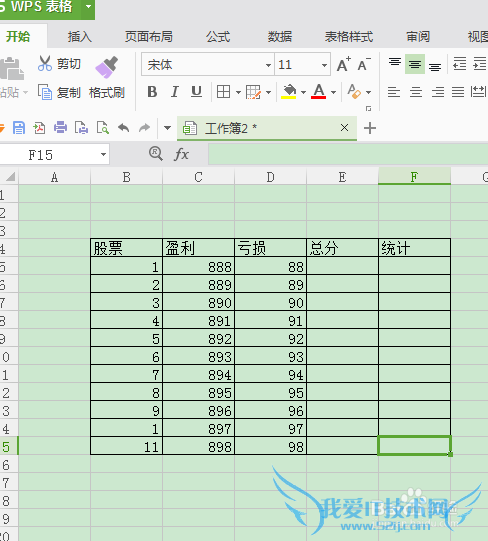Toggle middle vertical alignment
This screenshot has width=488, height=541.
pyautogui.click(x=415, y=64)
